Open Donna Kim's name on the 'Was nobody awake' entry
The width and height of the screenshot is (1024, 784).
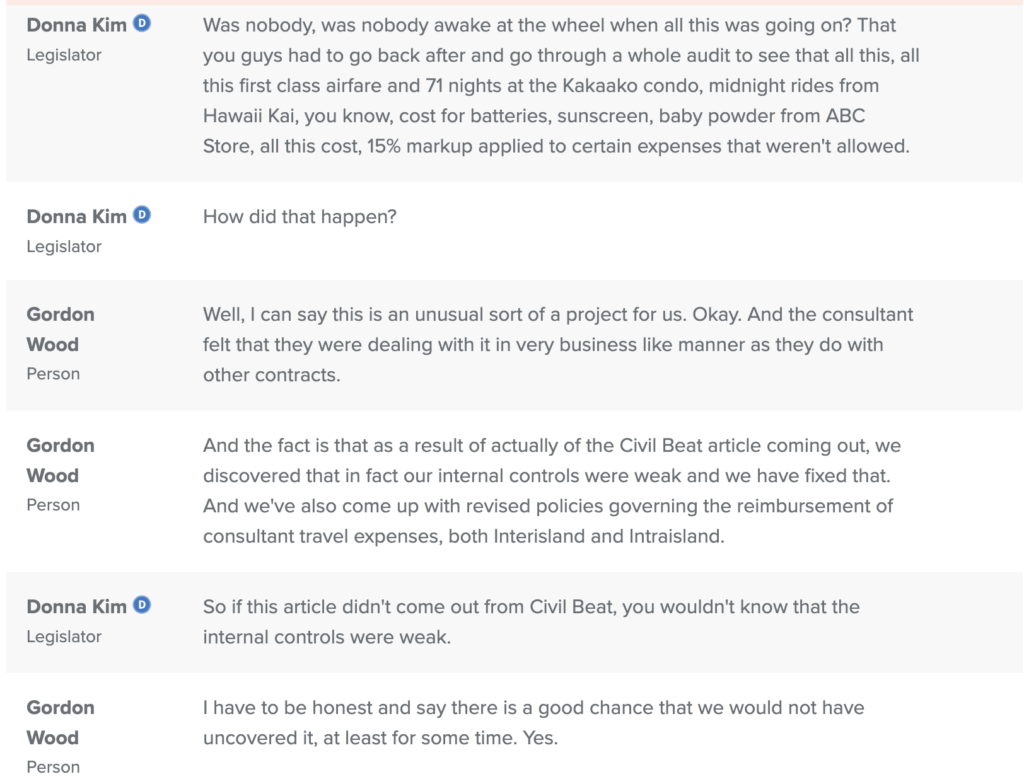(x=76, y=25)
